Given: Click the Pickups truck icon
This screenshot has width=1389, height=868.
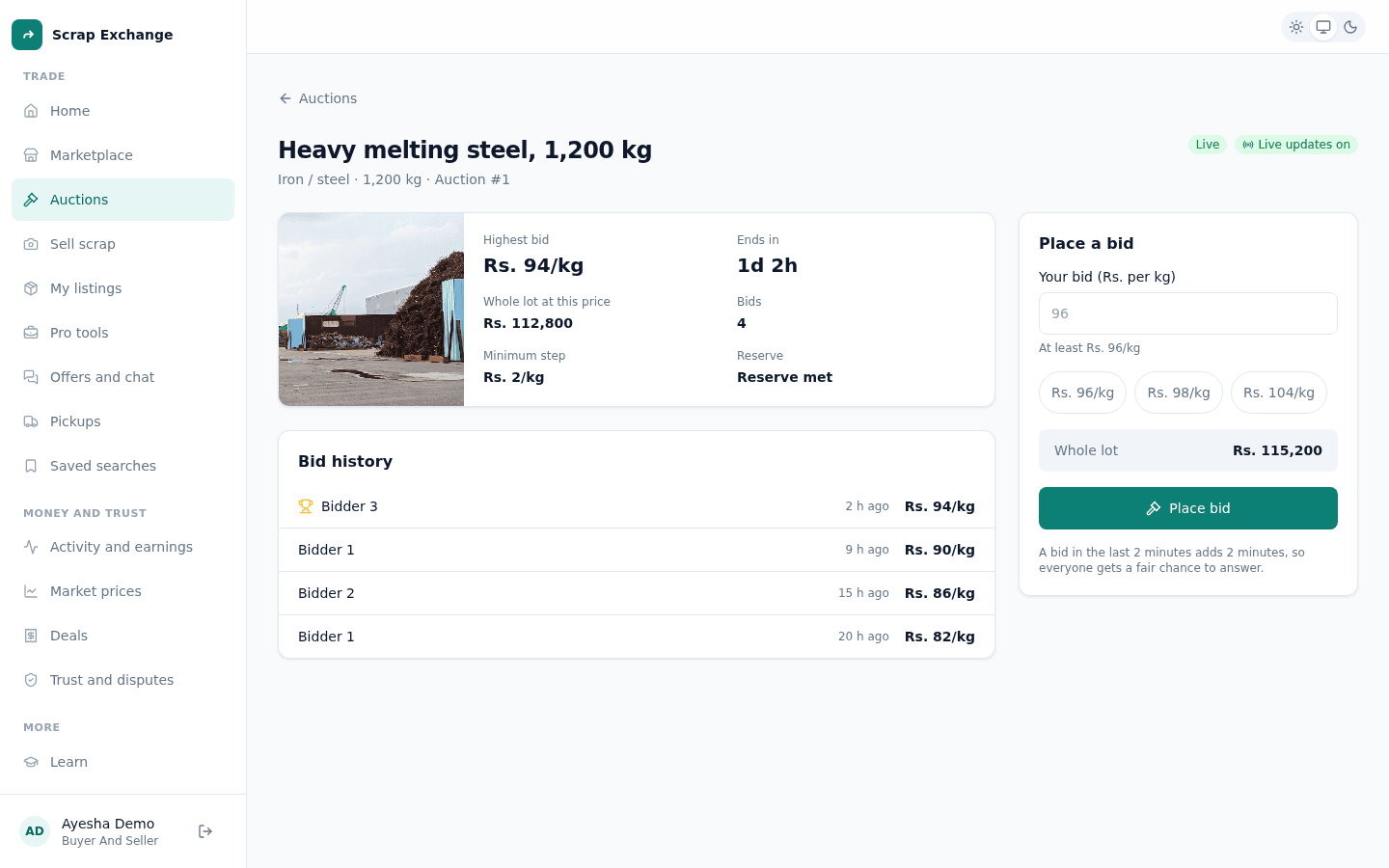Looking at the screenshot, I should (31, 421).
